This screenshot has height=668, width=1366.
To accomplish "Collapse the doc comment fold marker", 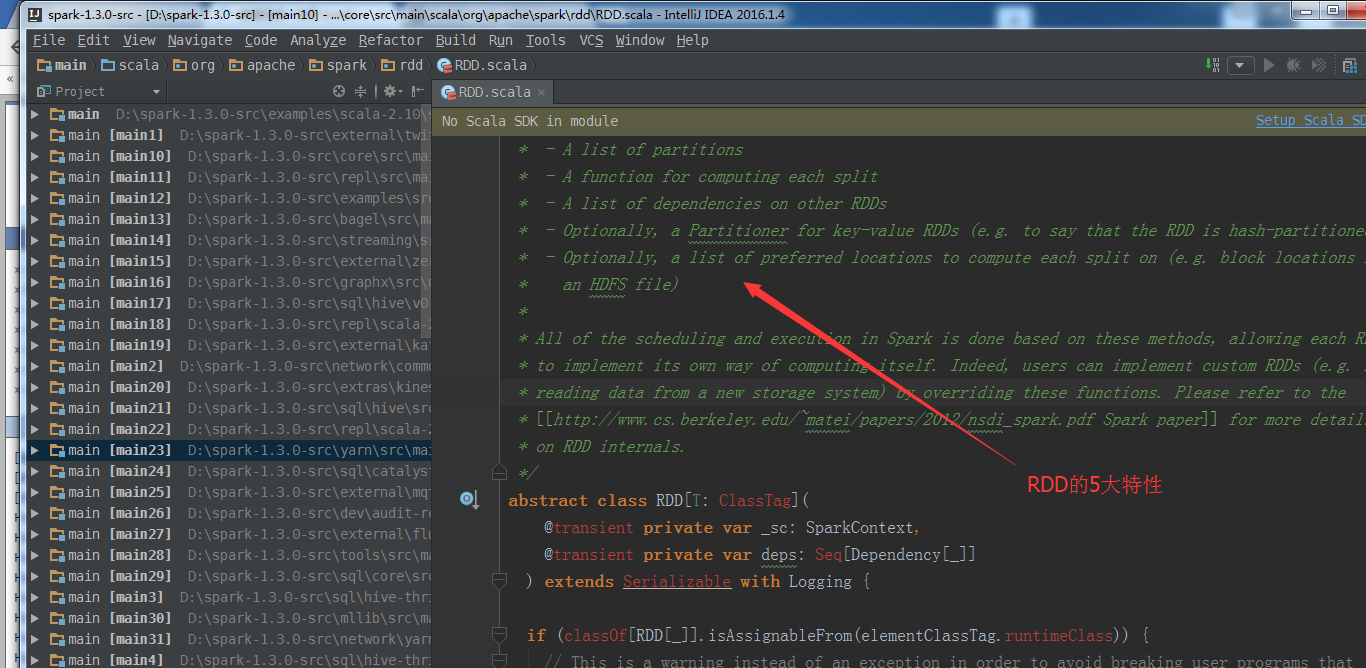I will click(500, 472).
